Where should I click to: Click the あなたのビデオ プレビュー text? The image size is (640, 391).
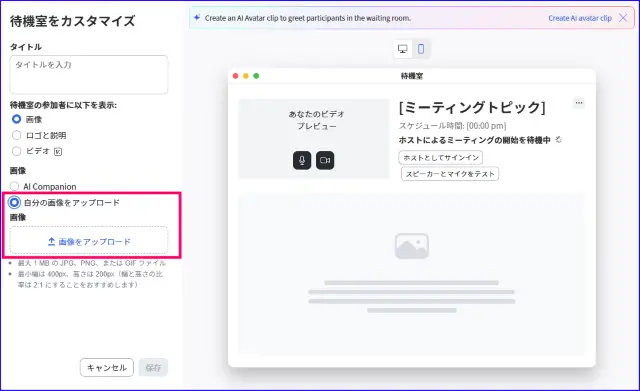(316, 120)
